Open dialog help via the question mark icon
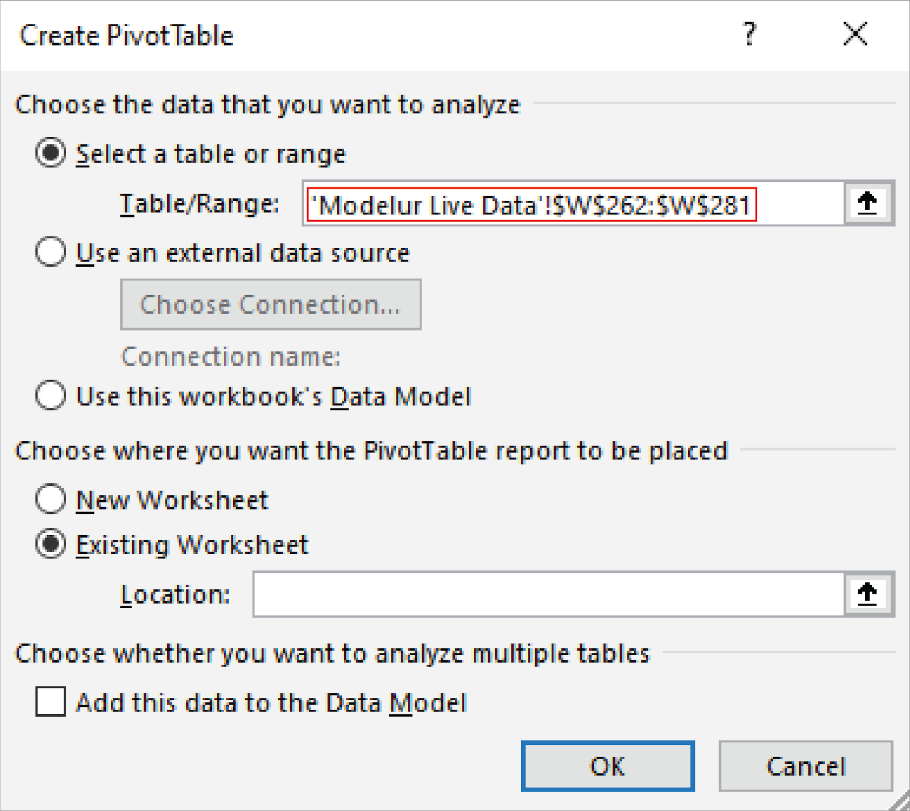Viewport: 910px width, 811px height. 751,33
